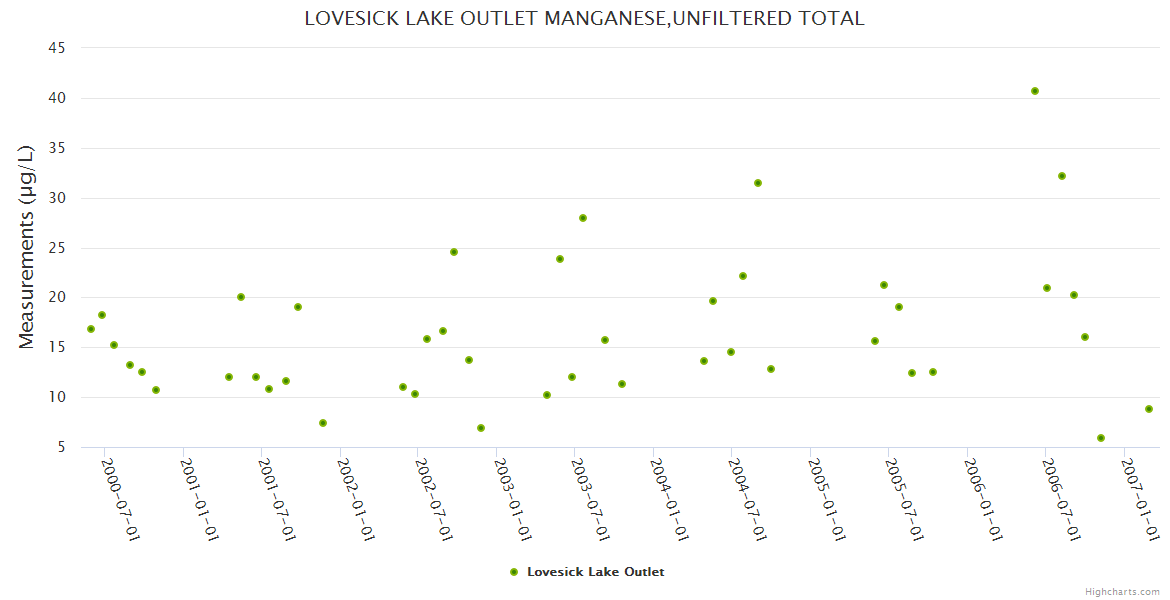The height and width of the screenshot is (600, 1170).
Task: Click the 2002-07-01 x-axis label
Action: coord(434,499)
